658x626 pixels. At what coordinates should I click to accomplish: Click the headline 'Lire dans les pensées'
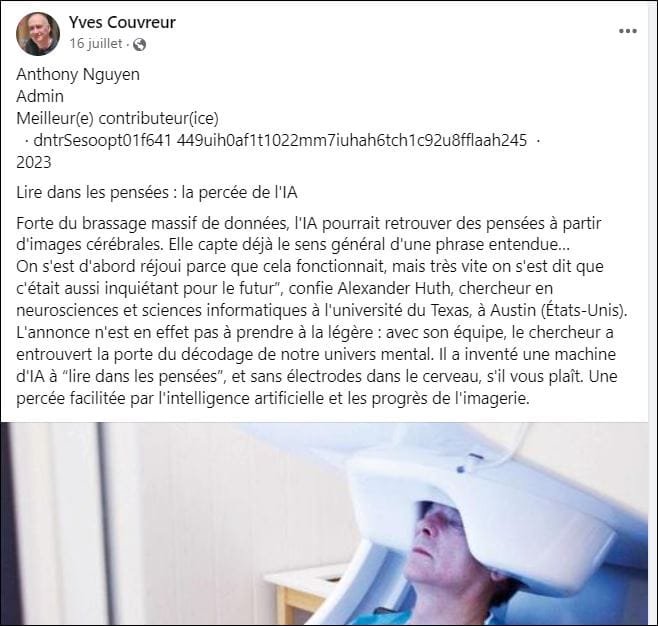coord(92,193)
